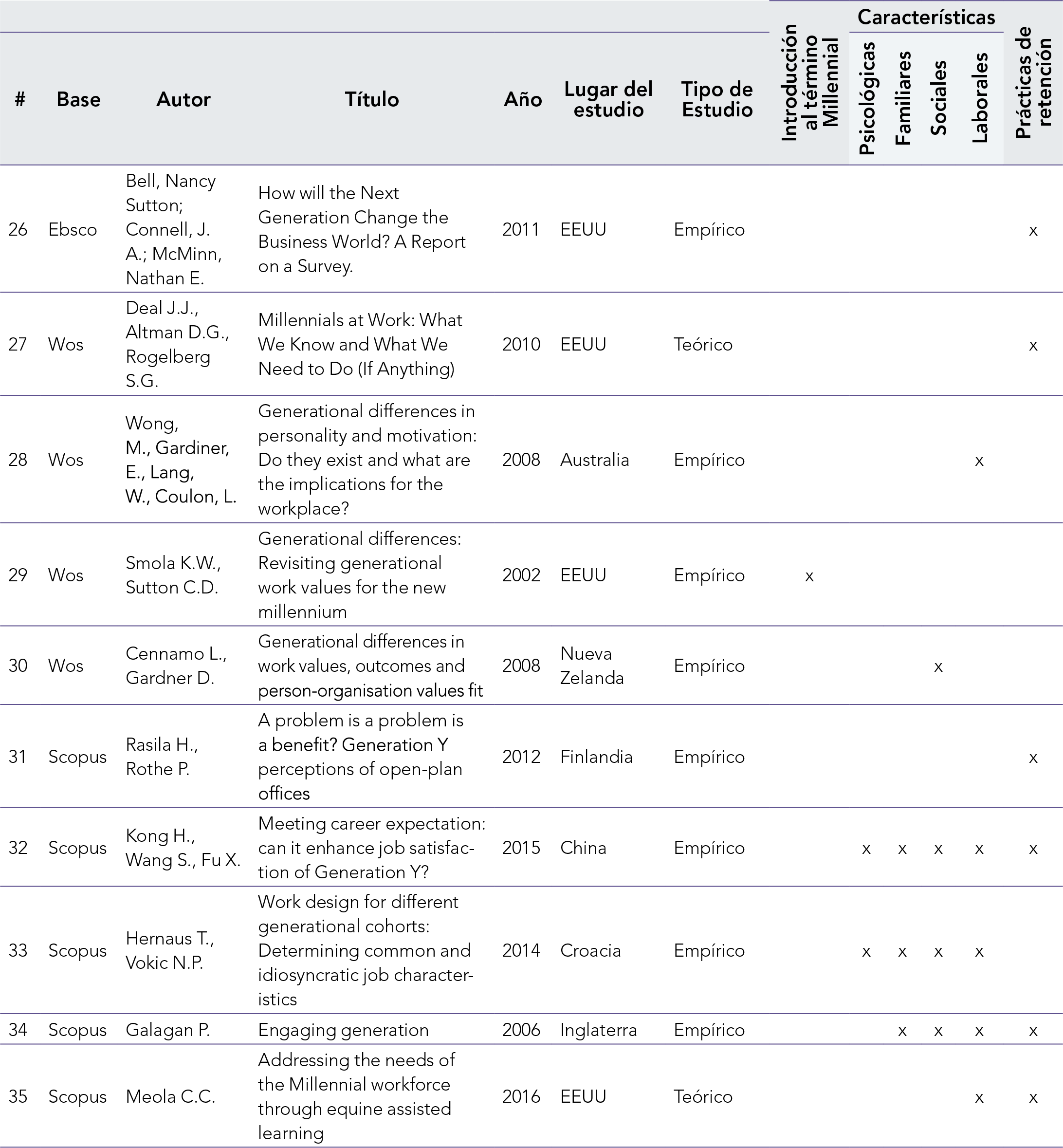Image resolution: width=1063 pixels, height=1148 pixels.
Task: Click the Tipo de Estudio header
Action: tap(717, 99)
